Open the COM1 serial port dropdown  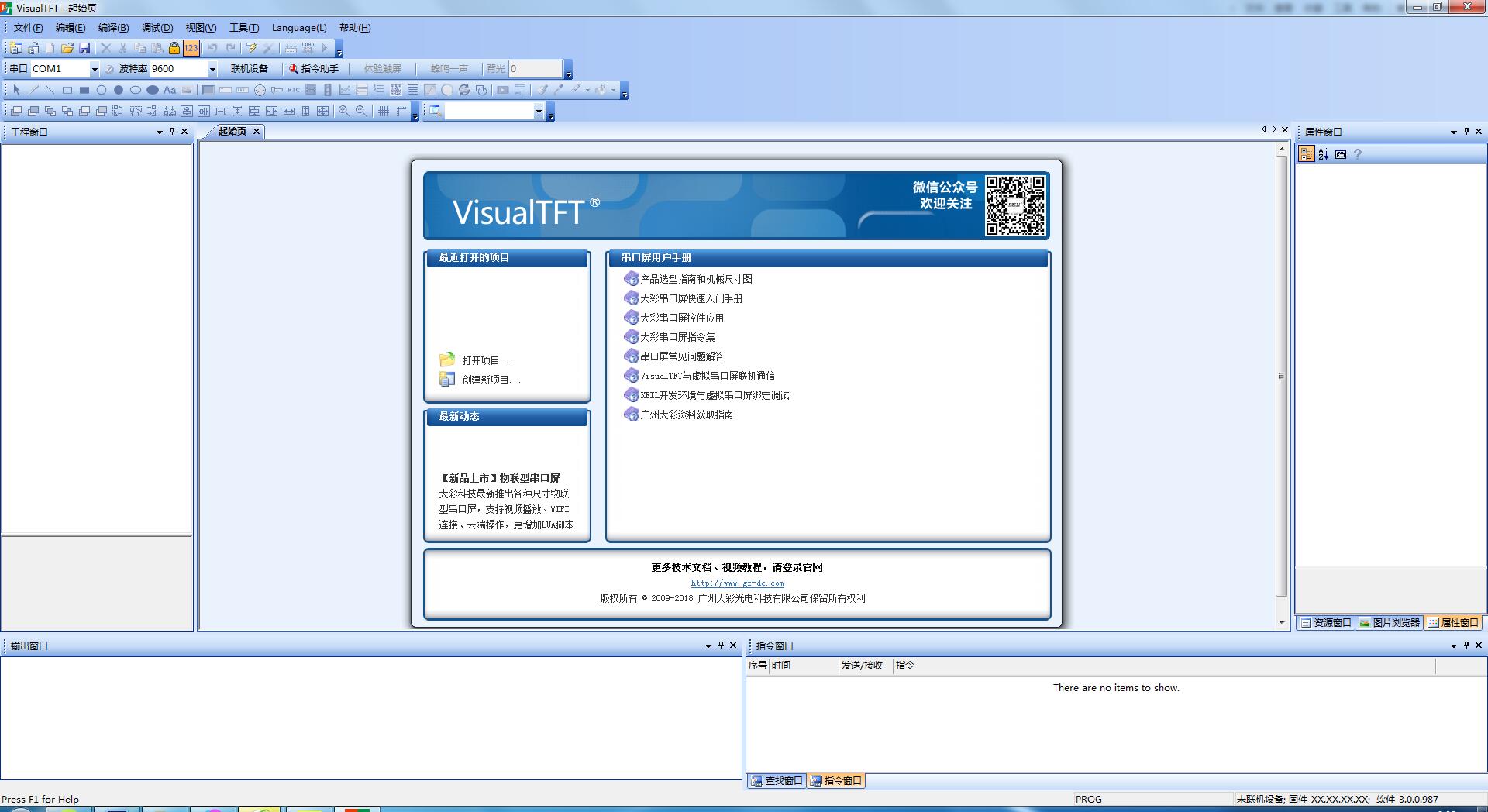[95, 69]
